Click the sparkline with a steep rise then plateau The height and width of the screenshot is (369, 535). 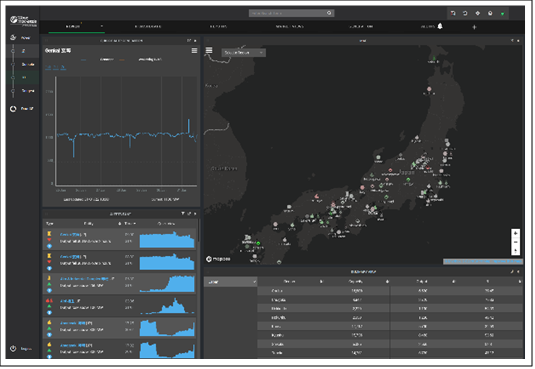point(167,283)
